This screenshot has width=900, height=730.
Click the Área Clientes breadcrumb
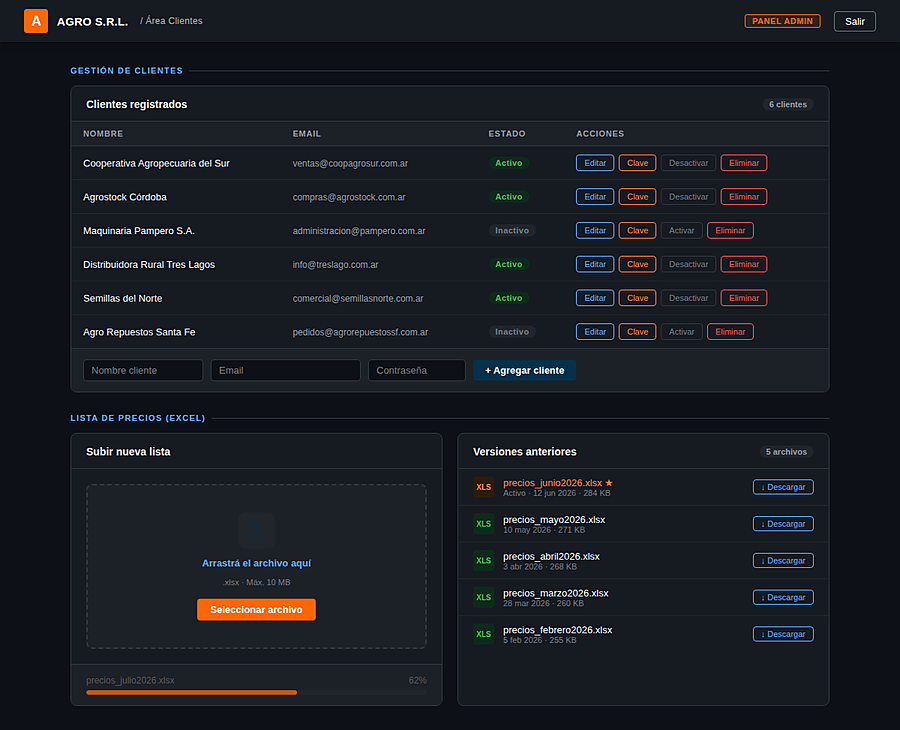174,21
